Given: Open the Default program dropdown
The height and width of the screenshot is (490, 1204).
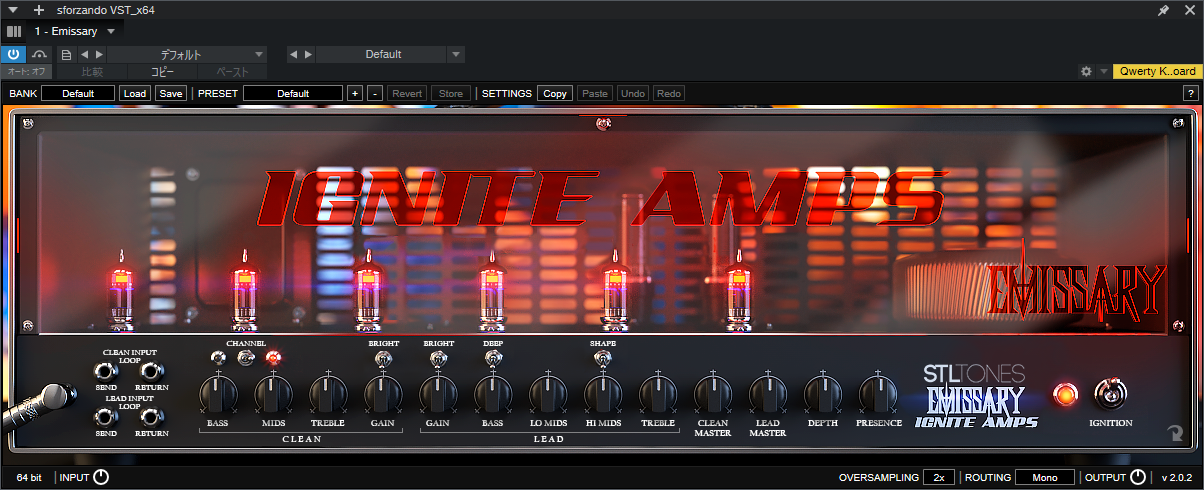Looking at the screenshot, I should (x=382, y=54).
